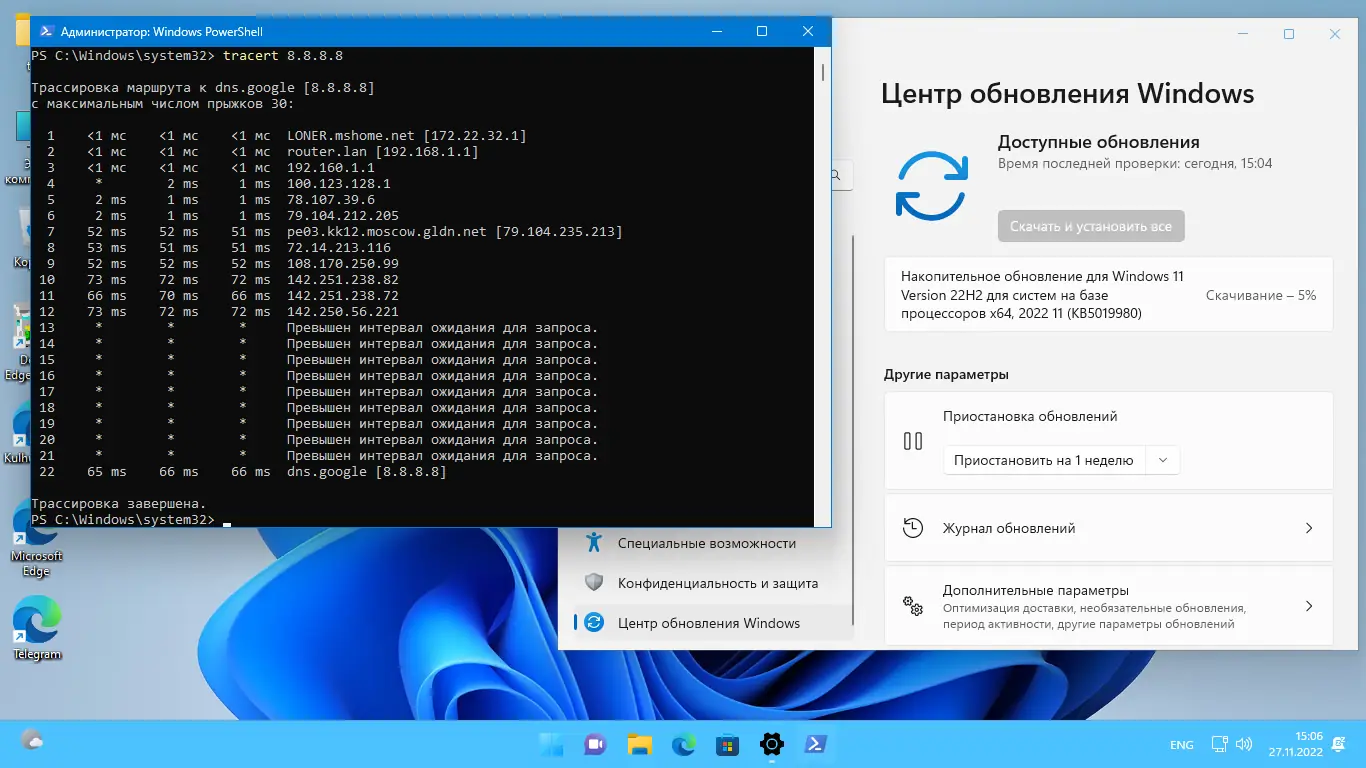Click the pause icon beside "Приостановка обновлений"
The height and width of the screenshot is (768, 1366).
coord(913,441)
